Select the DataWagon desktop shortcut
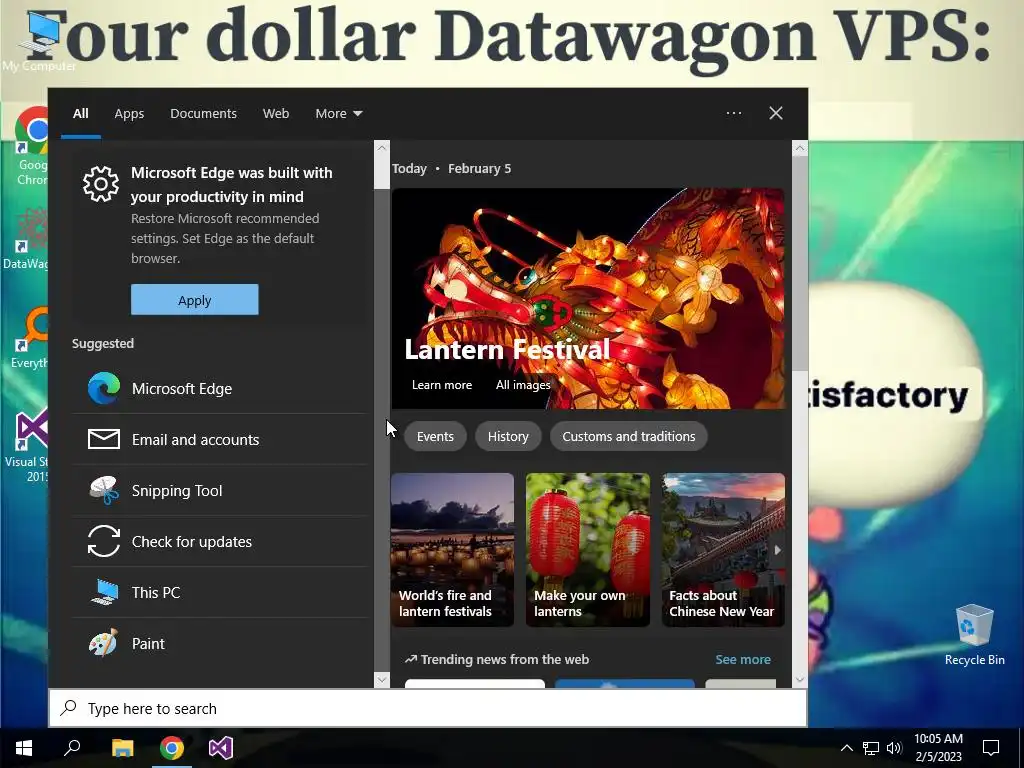Screen dimensions: 1024x768 coord(25,238)
